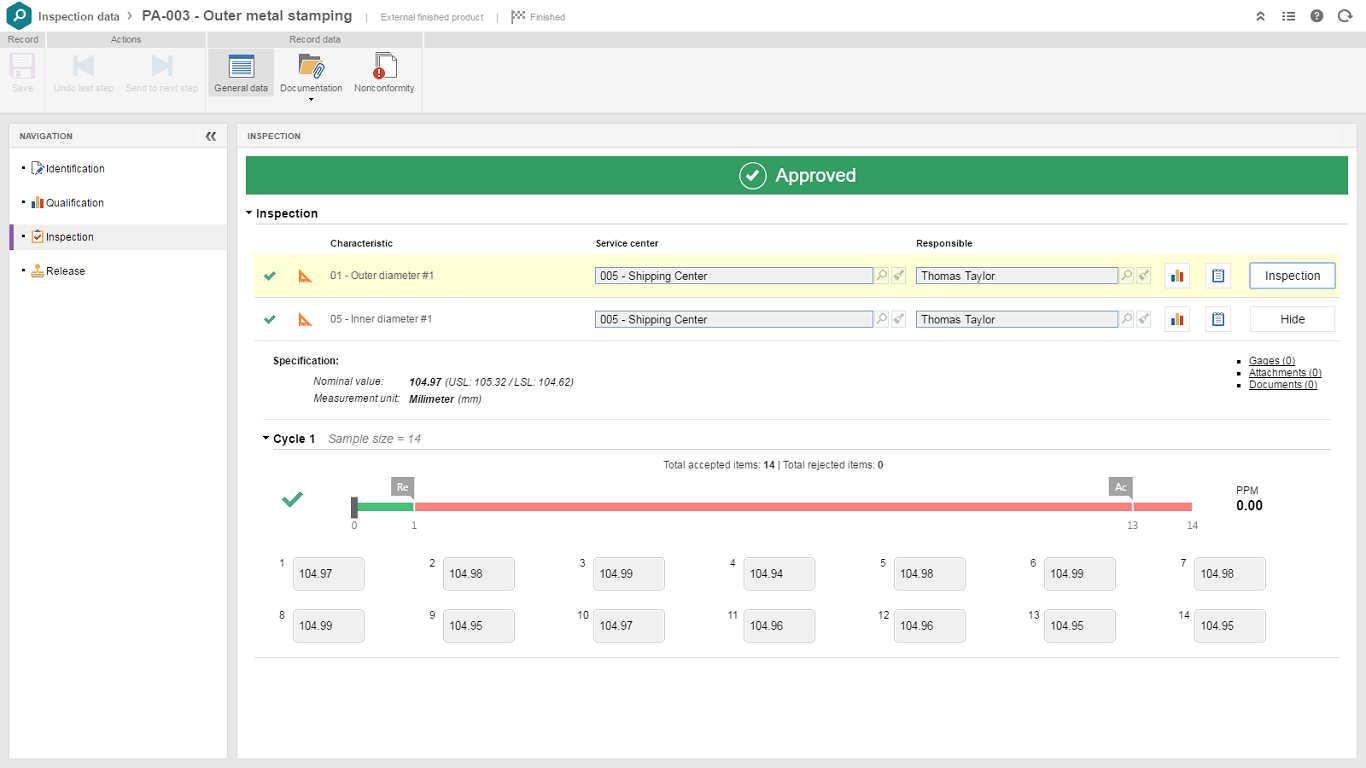Open the notes icon for Inner diameter #1

click(x=1217, y=318)
